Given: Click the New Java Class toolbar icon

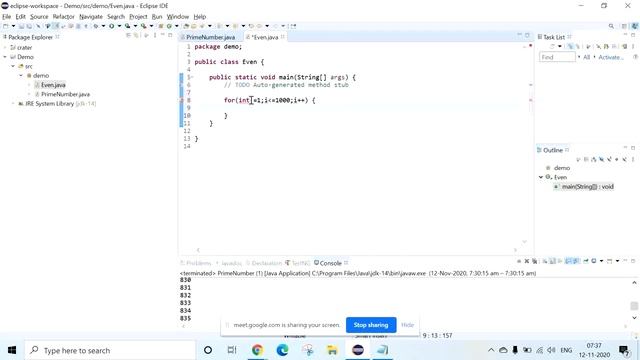Looking at the screenshot, I should tap(169, 26).
